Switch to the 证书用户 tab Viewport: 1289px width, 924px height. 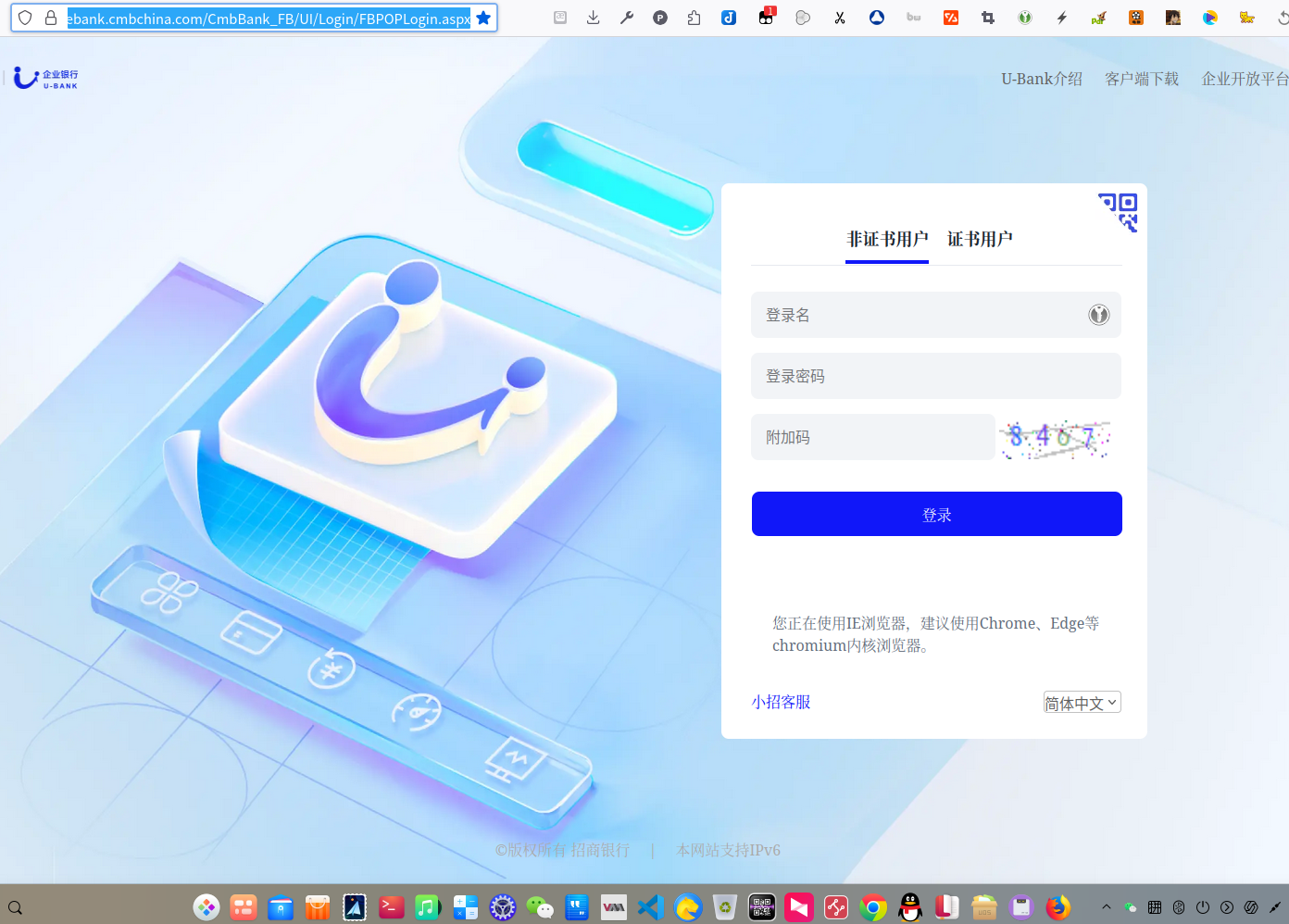980,239
